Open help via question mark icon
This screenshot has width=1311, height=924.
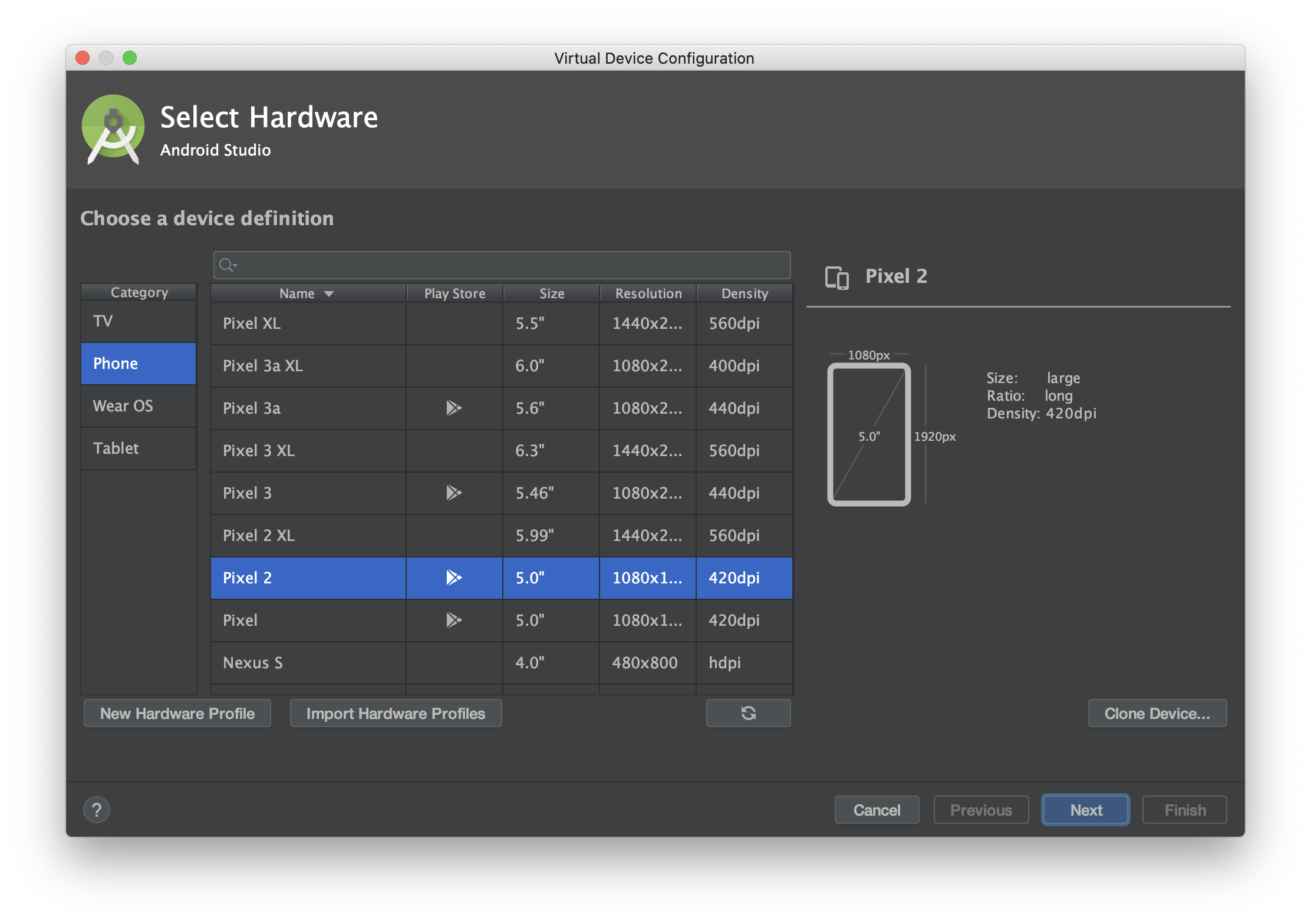97,810
